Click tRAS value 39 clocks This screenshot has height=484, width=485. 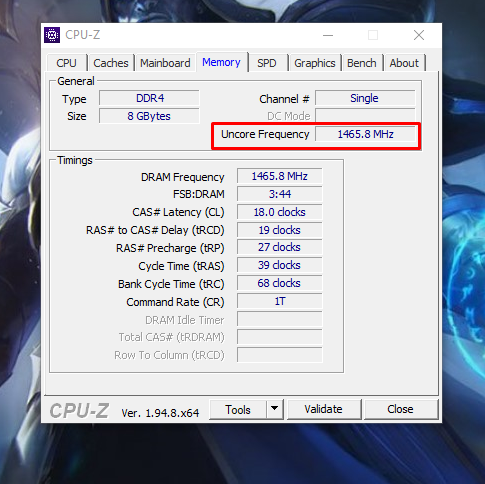[279, 265]
